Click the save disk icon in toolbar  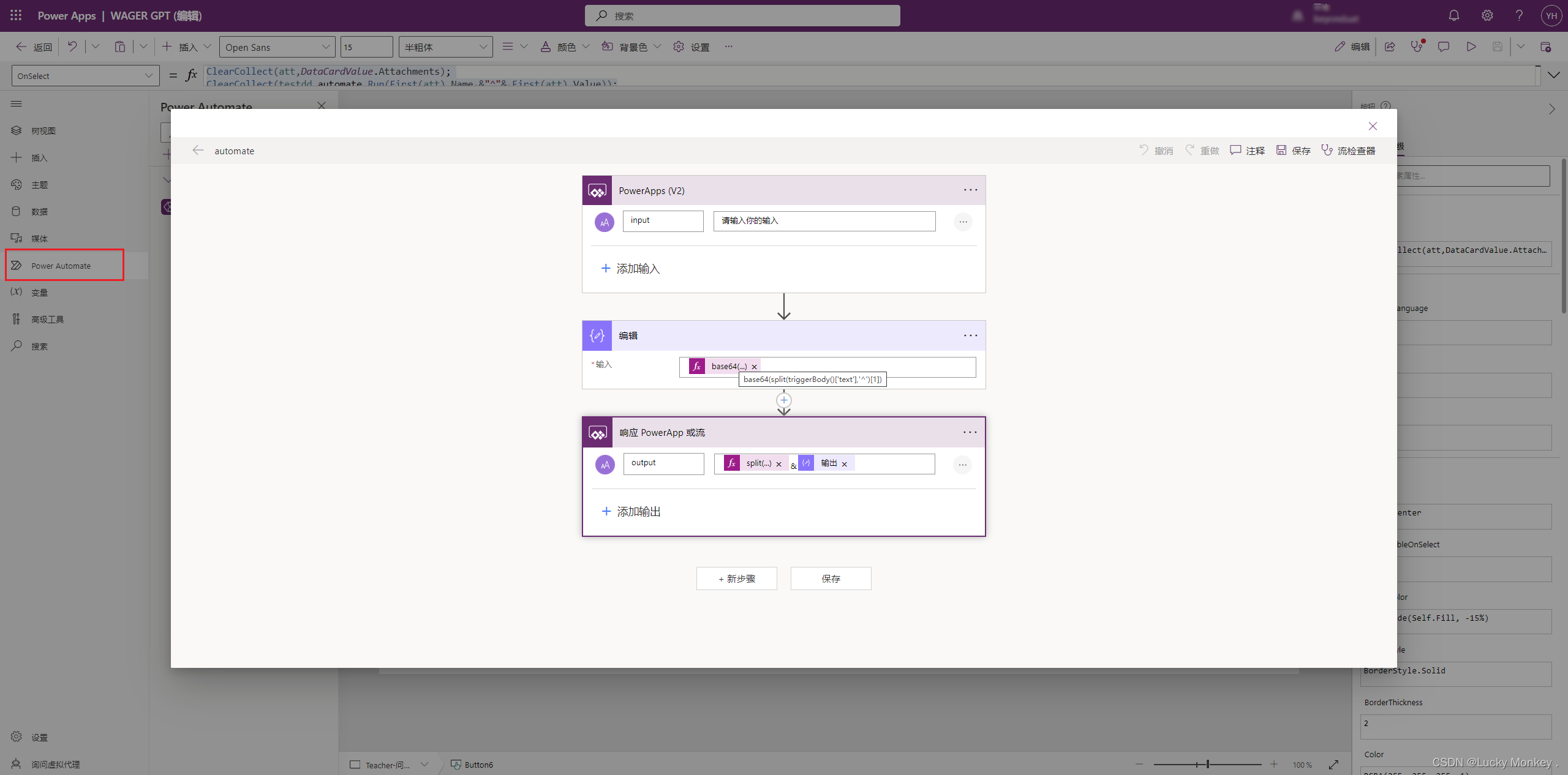[x=1497, y=47]
